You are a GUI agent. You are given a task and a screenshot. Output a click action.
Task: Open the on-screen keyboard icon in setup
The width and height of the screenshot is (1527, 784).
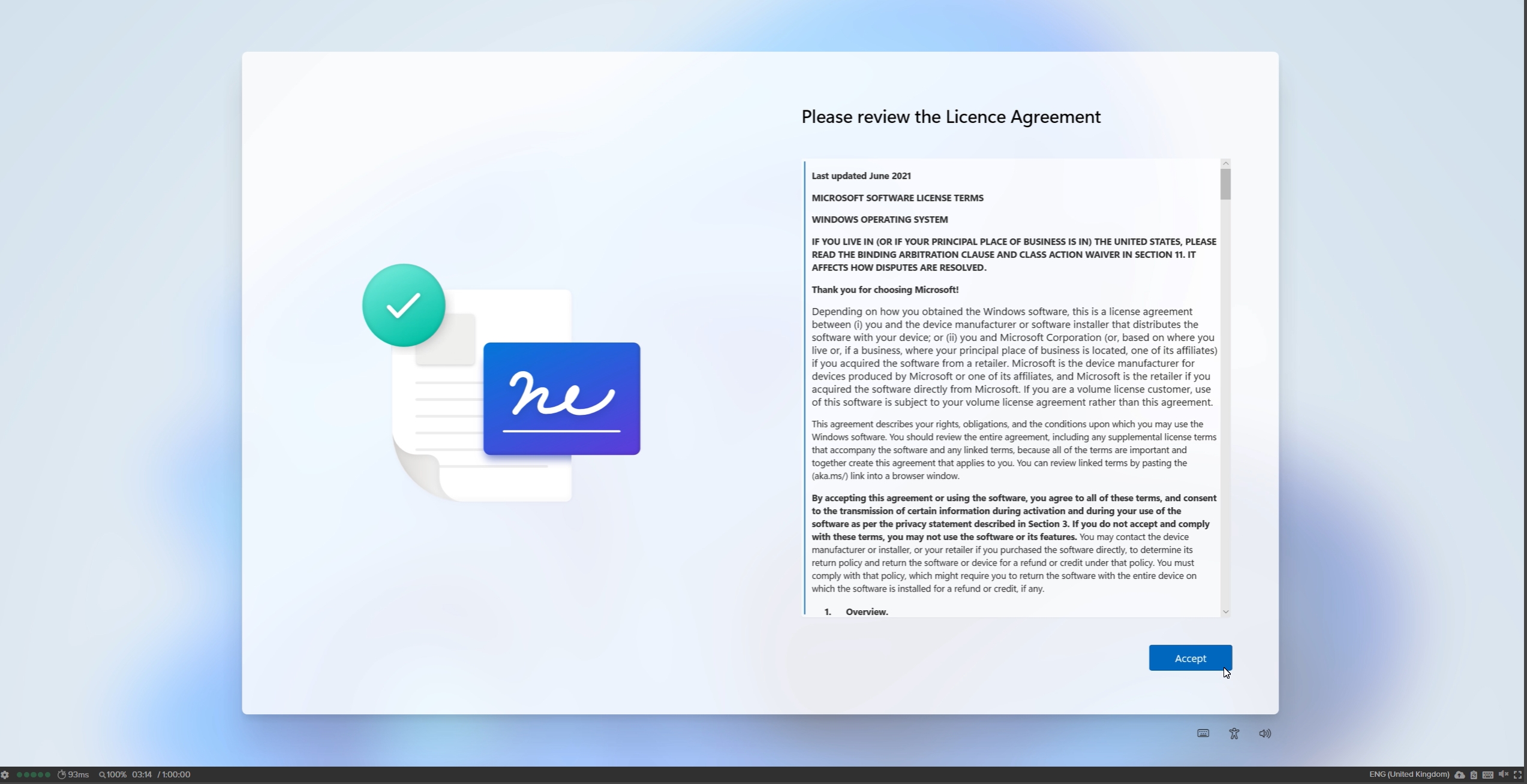click(1203, 733)
